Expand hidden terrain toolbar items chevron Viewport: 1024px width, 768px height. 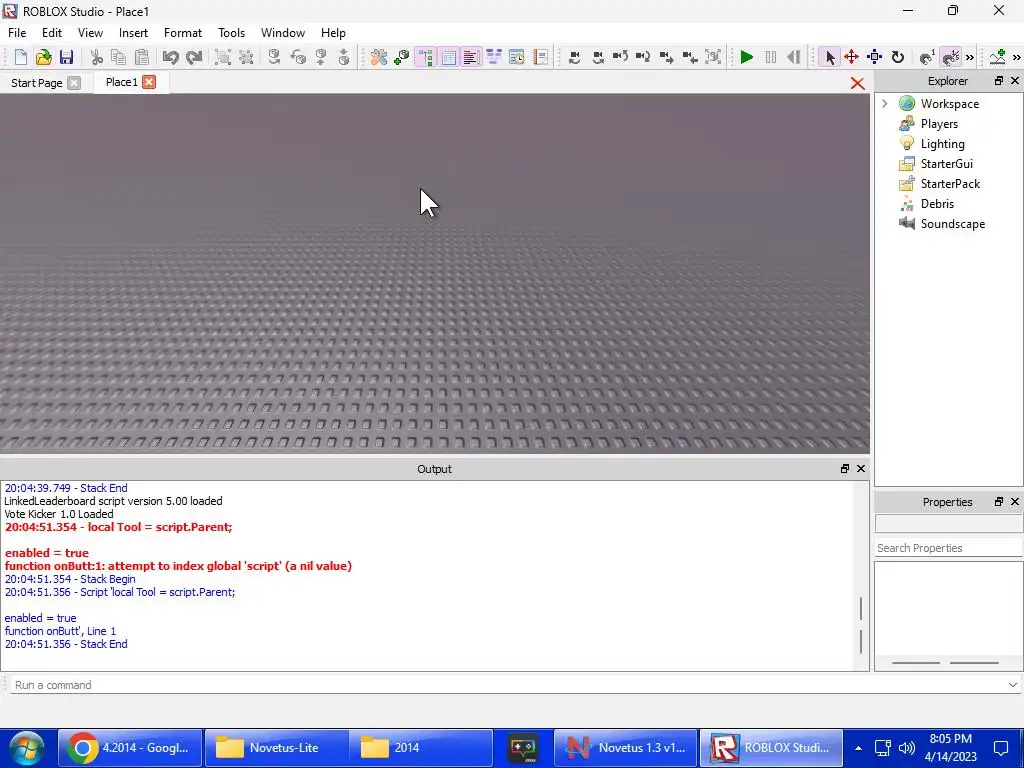click(x=1016, y=57)
